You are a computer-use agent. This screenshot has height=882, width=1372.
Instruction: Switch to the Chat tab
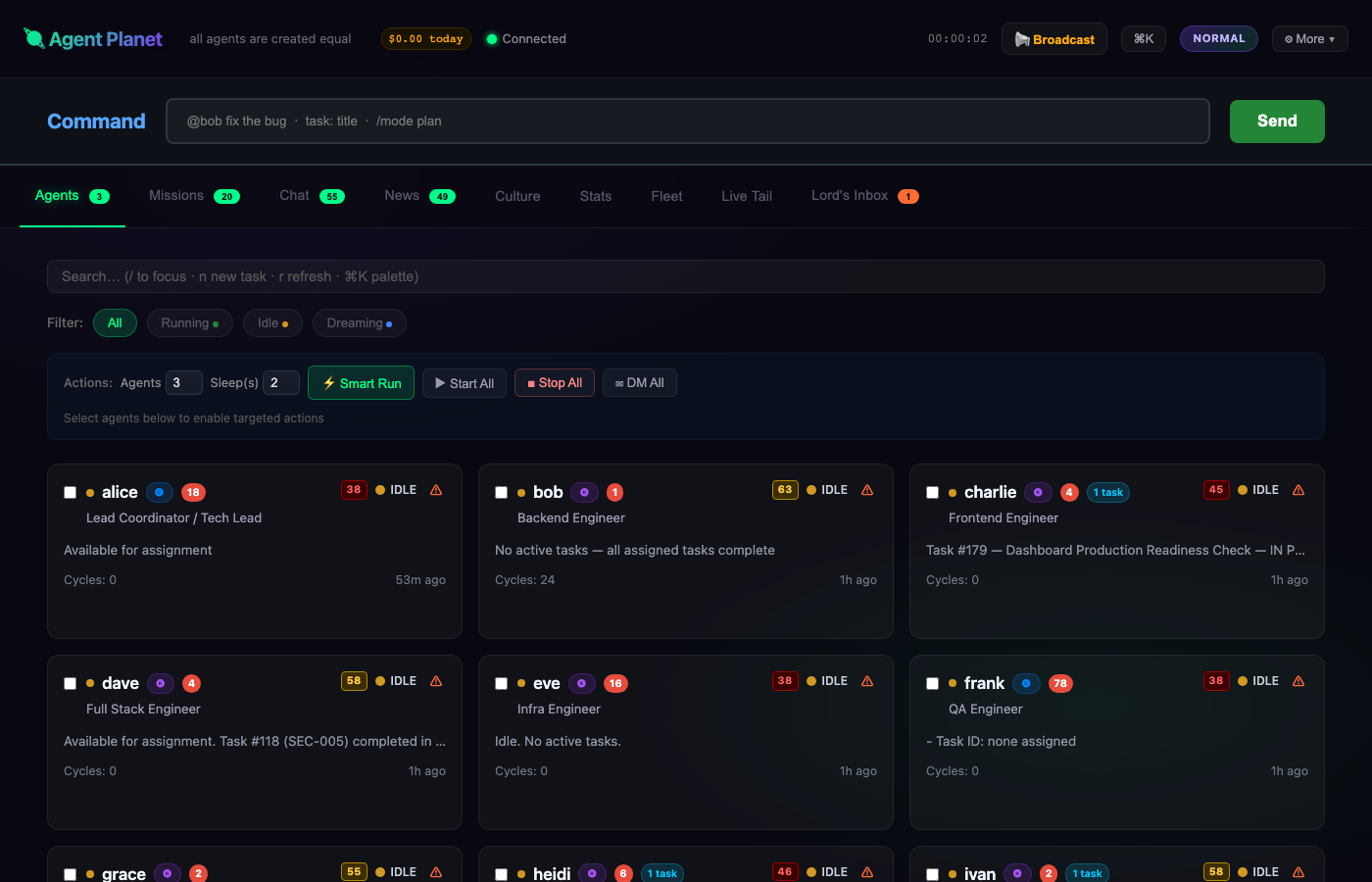(312, 196)
